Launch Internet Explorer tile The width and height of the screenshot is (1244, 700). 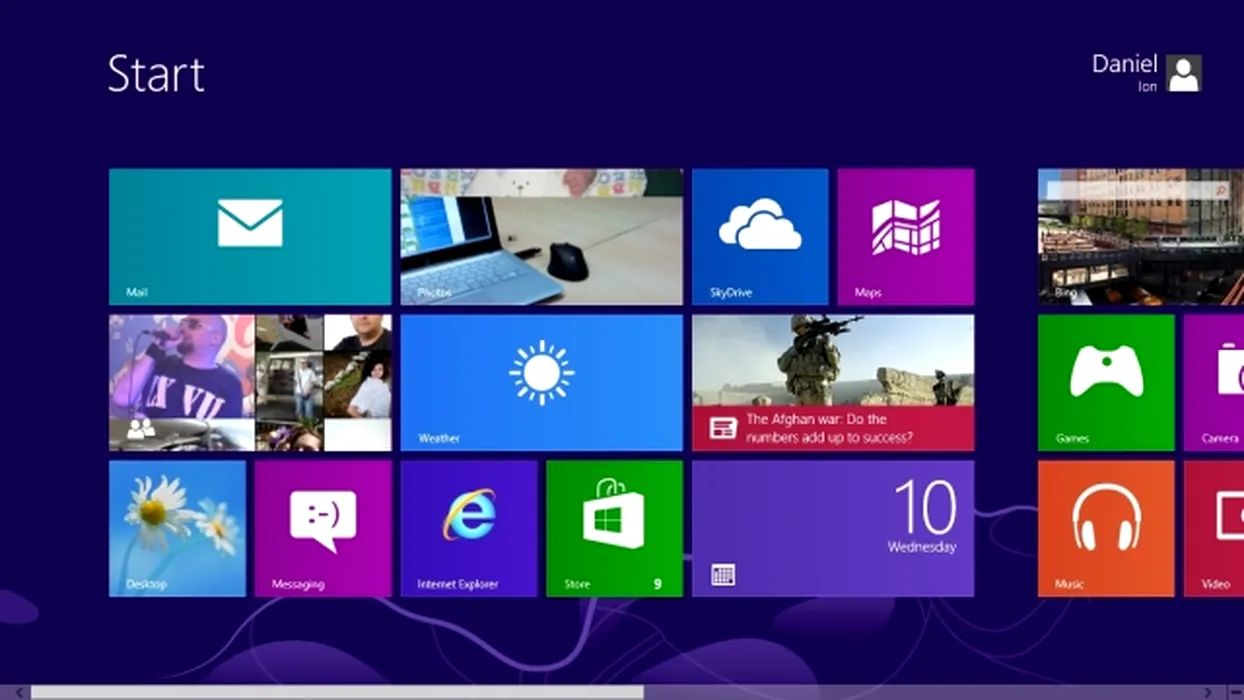468,528
